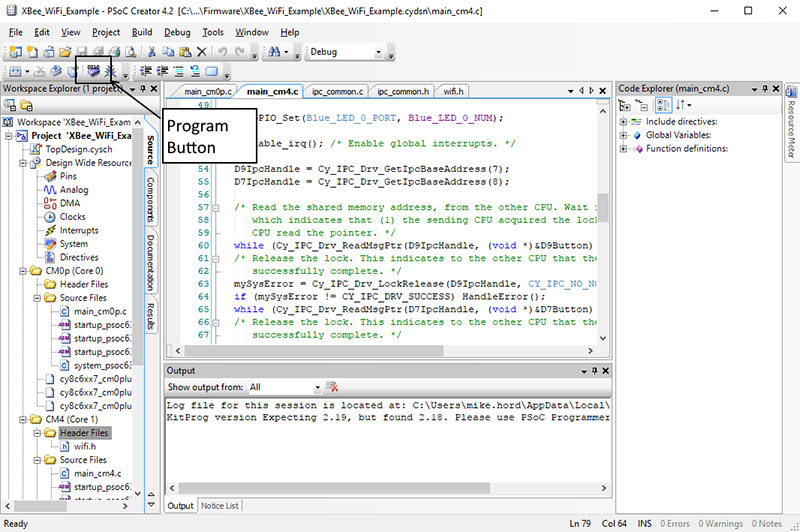The height and width of the screenshot is (532, 800).
Task: Click the Program chip icon in toolbar
Action: pos(93,71)
